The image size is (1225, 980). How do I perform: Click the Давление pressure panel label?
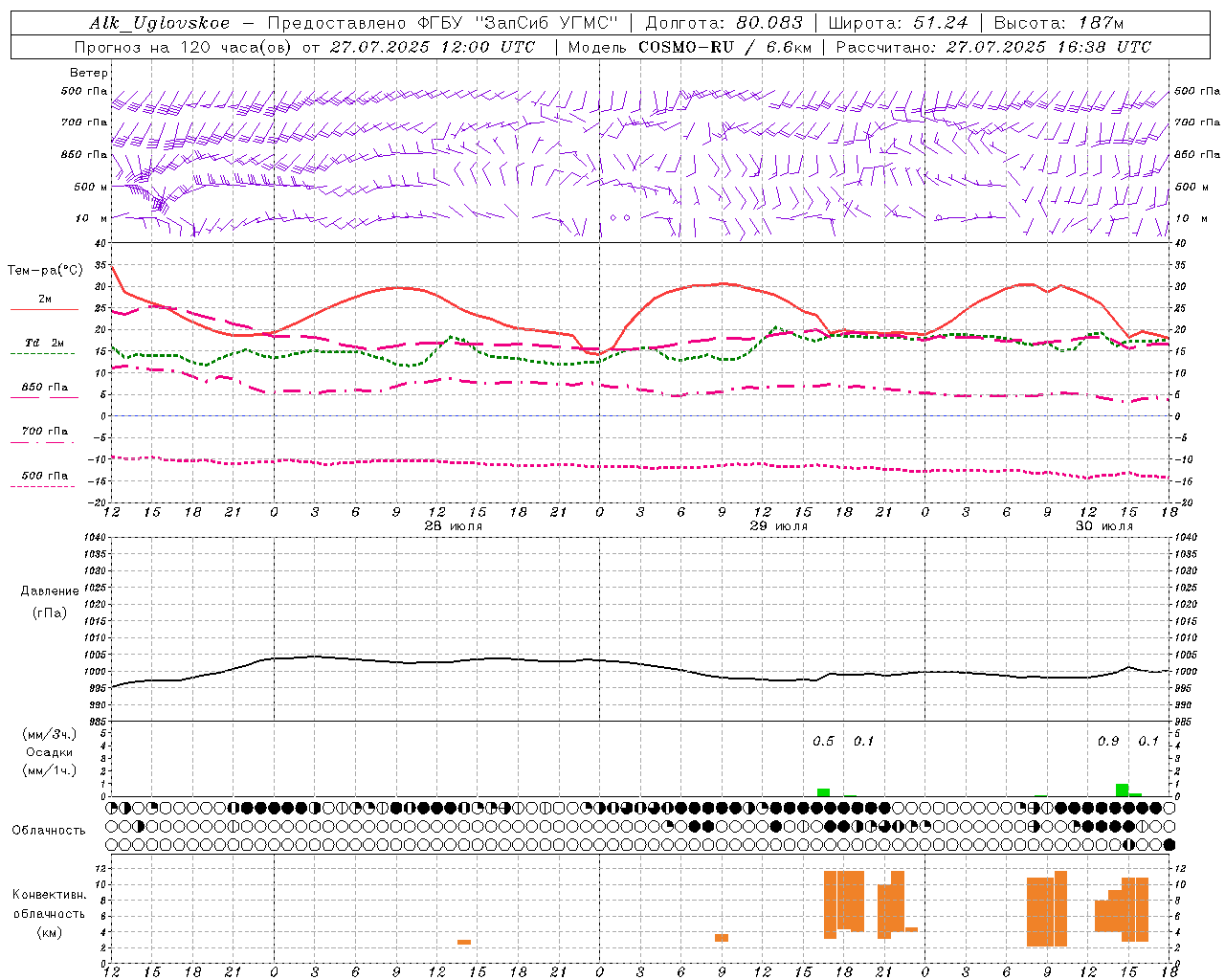[50, 590]
